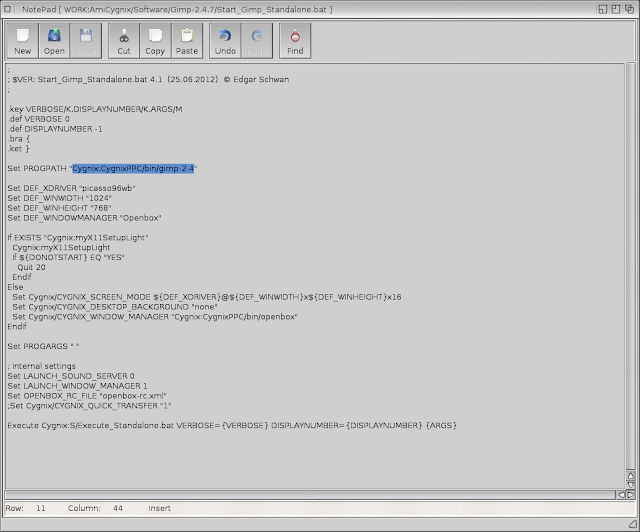This screenshot has height=532, width=640.
Task: Create a new document with New
Action: click(x=22, y=41)
